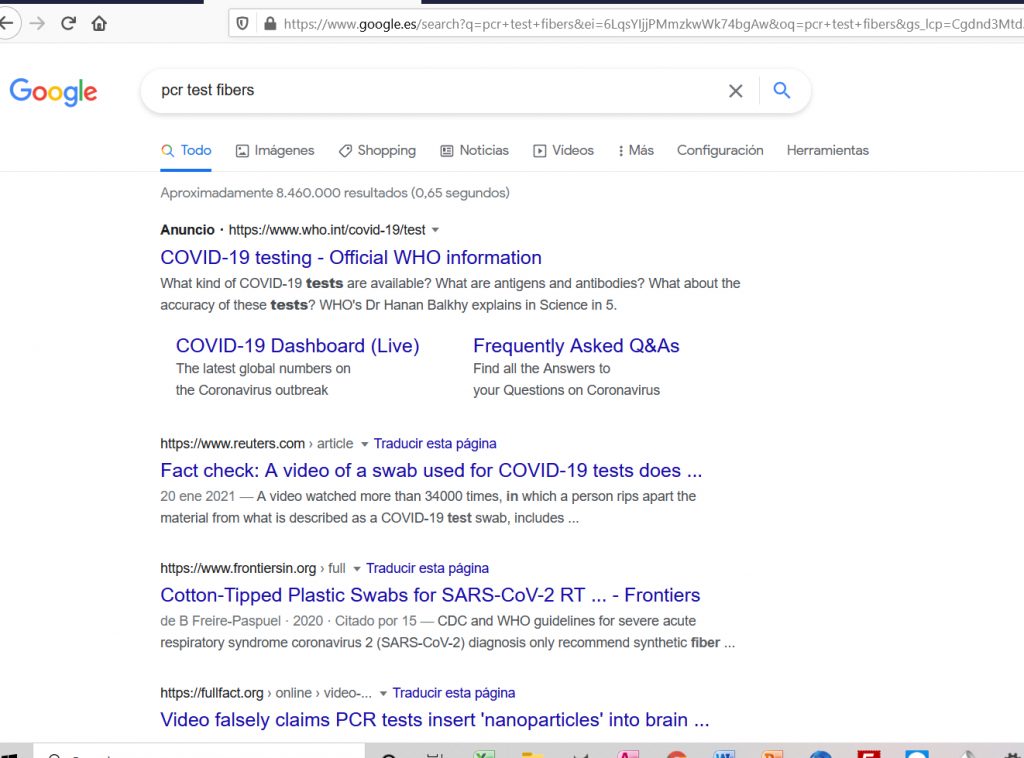Switch to the Noticias tab
This screenshot has width=1024, height=758.
pos(474,150)
